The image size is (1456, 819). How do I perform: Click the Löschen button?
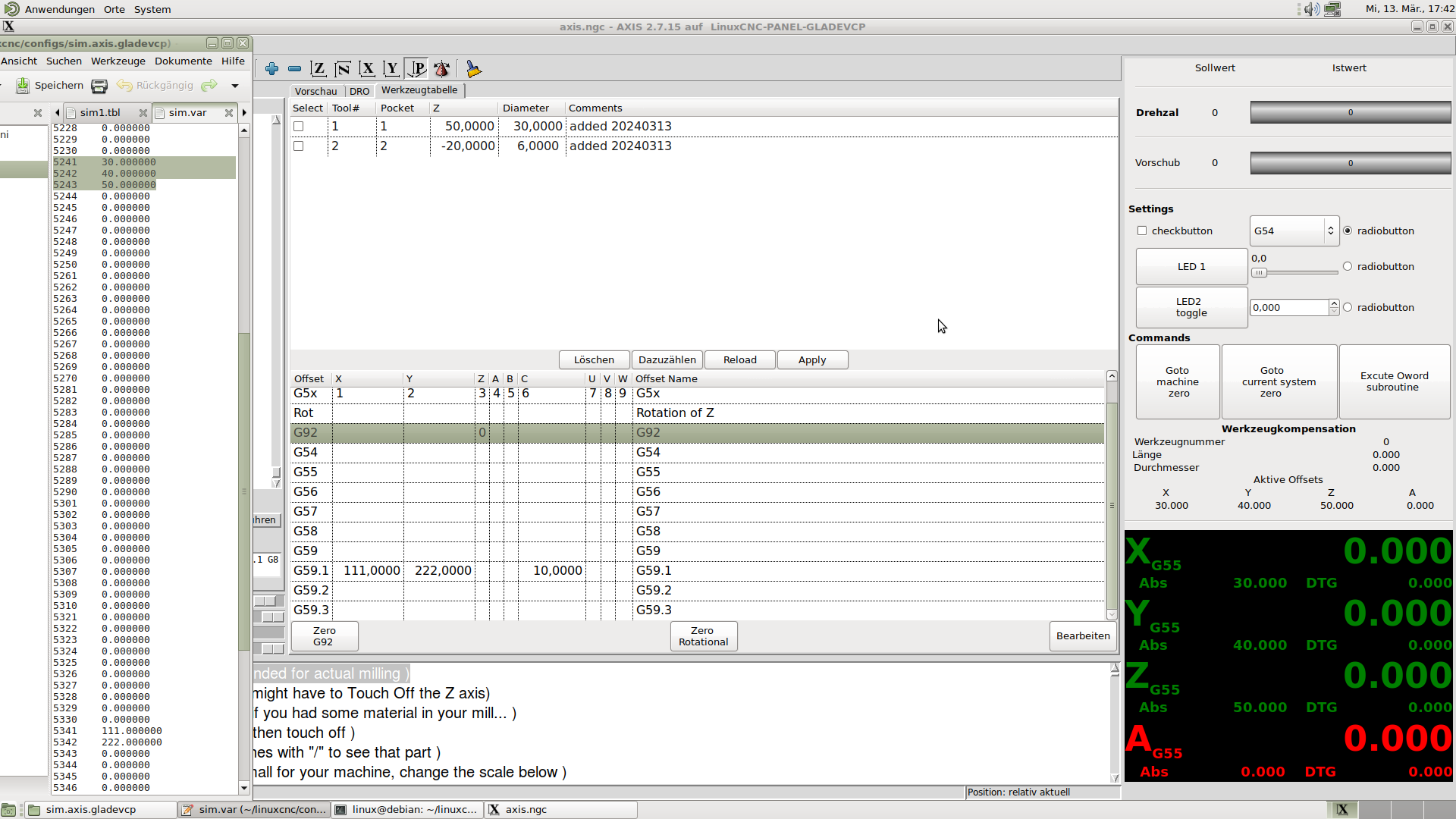point(594,360)
